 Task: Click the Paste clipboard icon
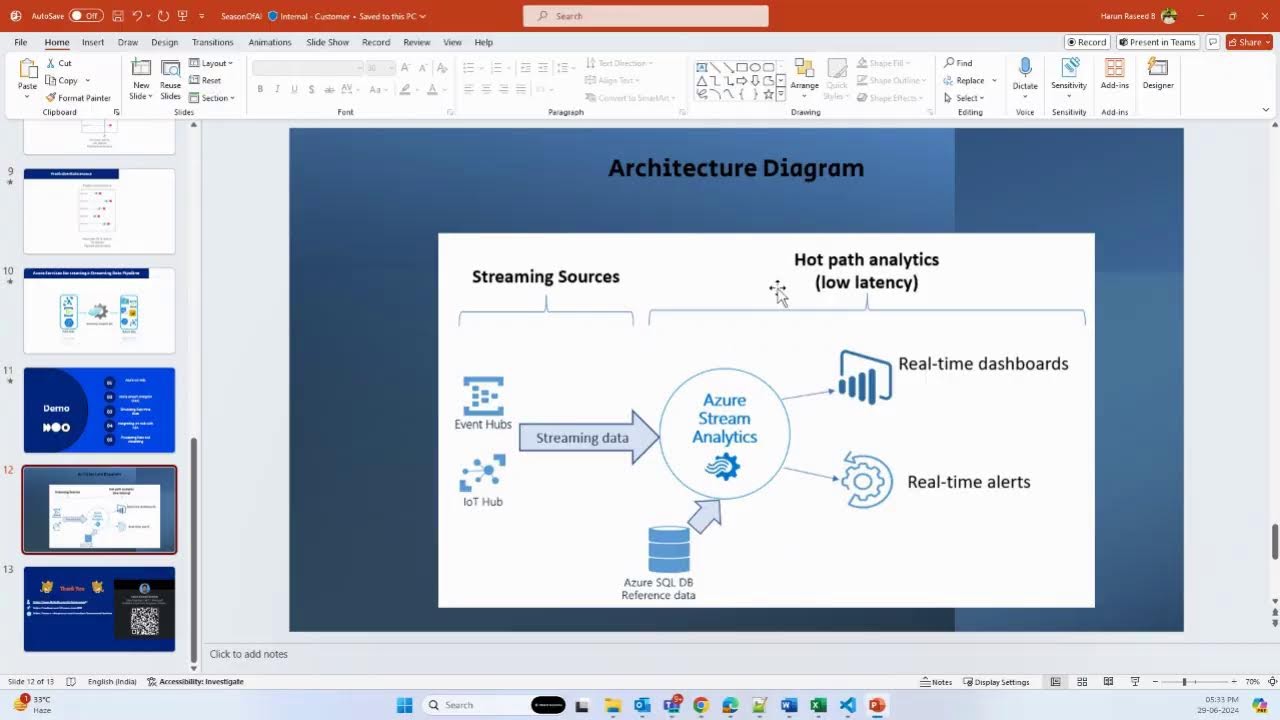(27, 69)
